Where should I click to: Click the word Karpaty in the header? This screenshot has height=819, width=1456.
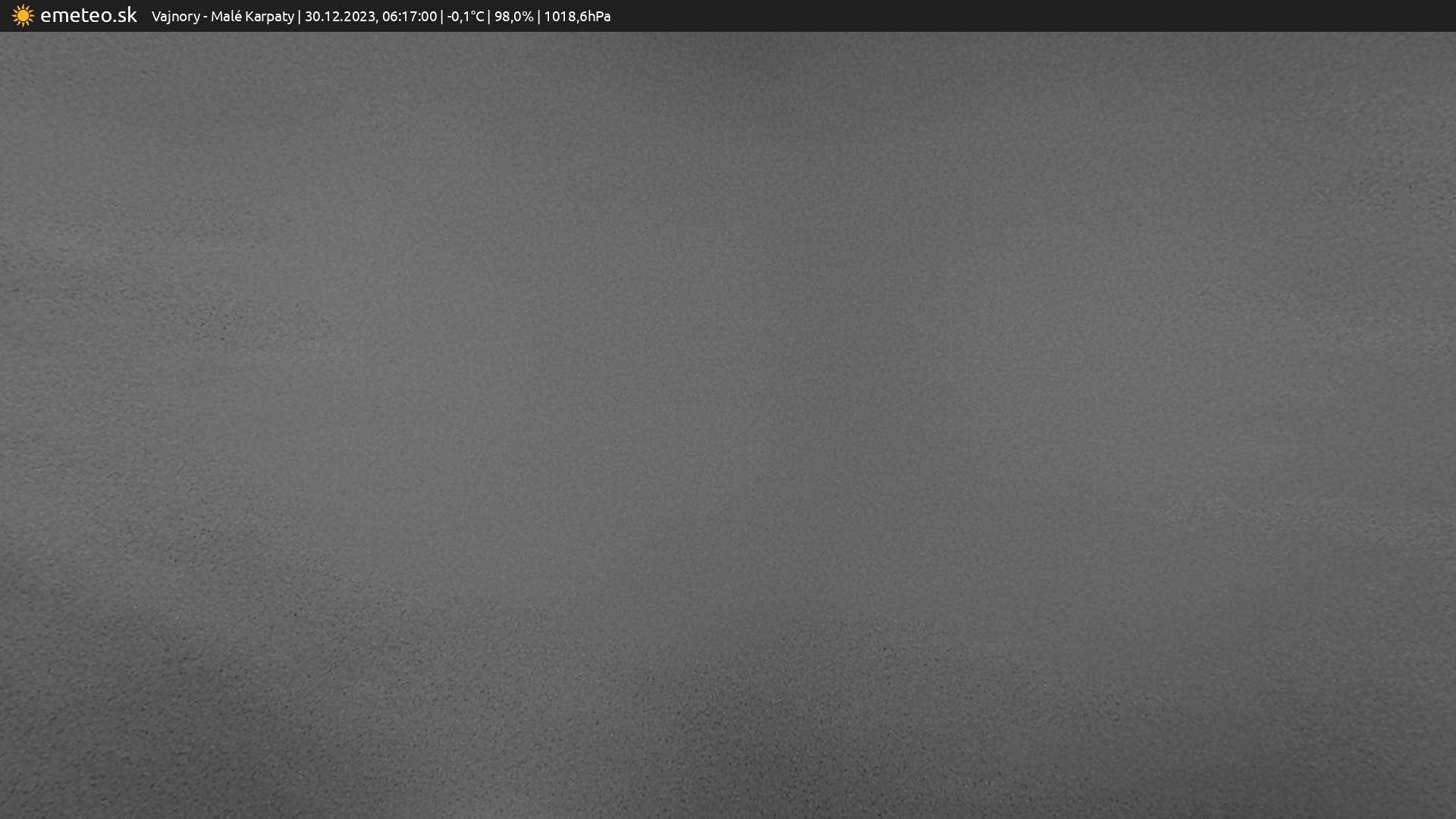[x=268, y=17]
